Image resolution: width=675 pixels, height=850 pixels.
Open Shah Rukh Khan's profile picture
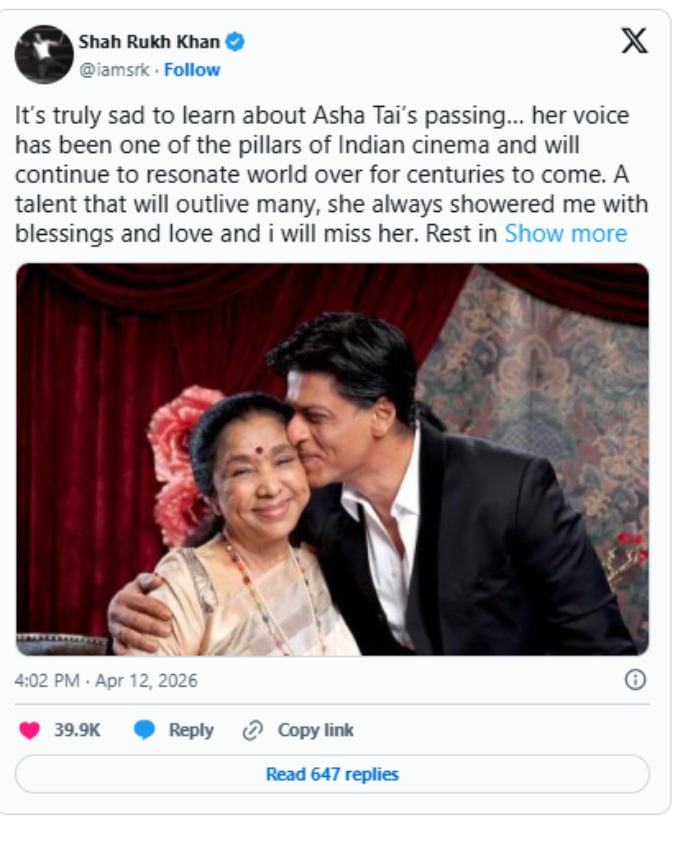coord(44,54)
